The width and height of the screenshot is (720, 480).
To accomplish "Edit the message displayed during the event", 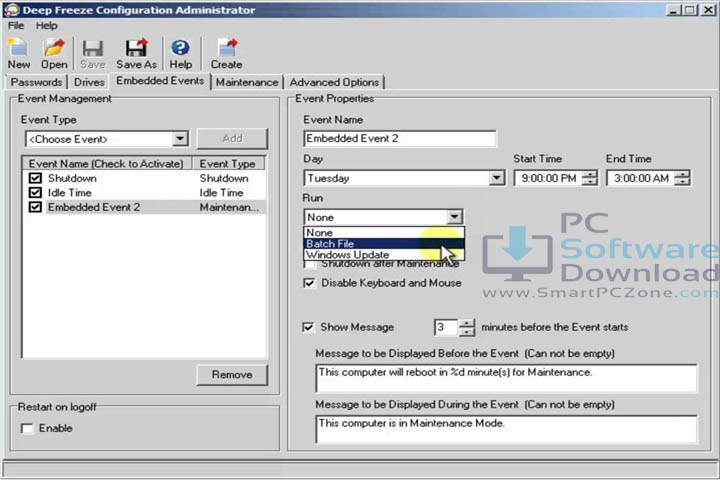I will point(506,429).
